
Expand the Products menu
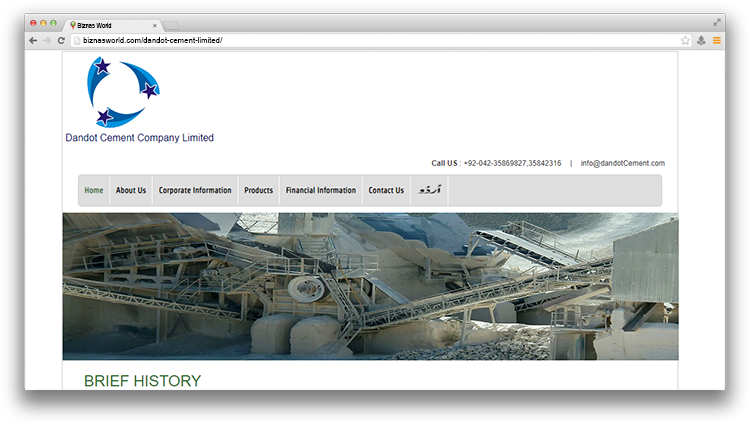(x=258, y=190)
